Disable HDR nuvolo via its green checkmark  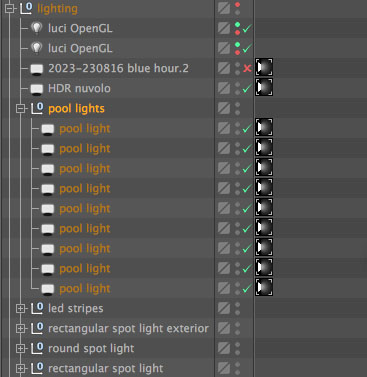(x=247, y=88)
